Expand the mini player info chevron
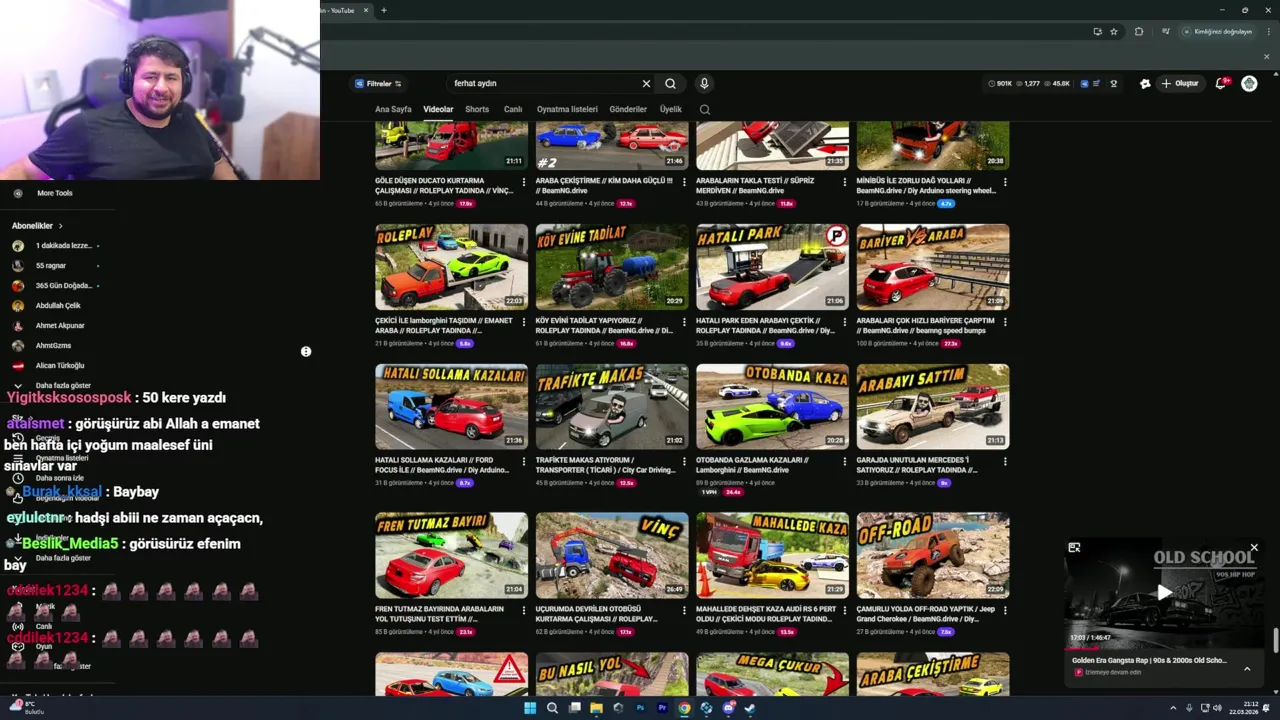 1247,669
